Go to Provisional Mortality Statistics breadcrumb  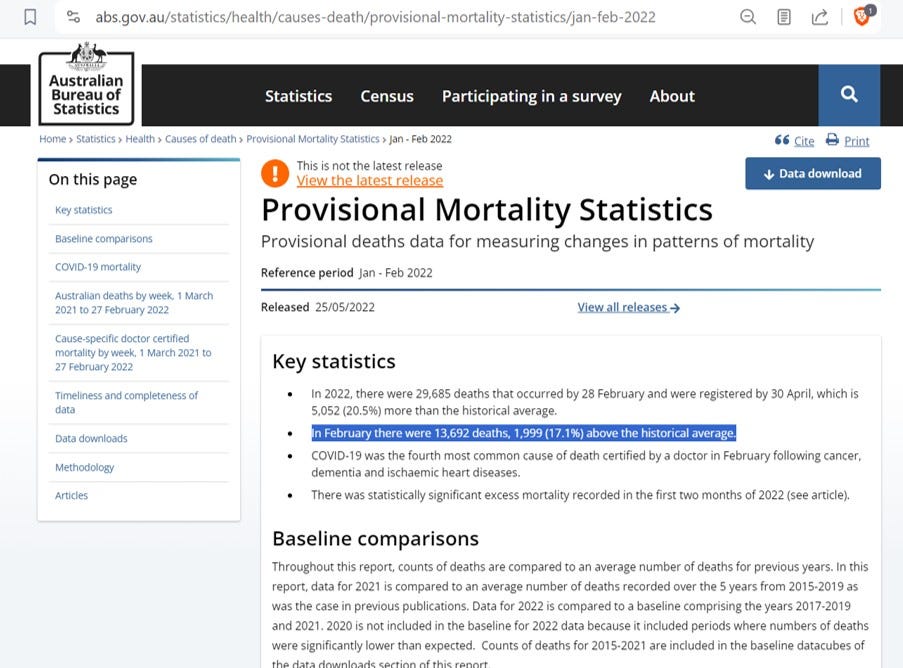(313, 139)
